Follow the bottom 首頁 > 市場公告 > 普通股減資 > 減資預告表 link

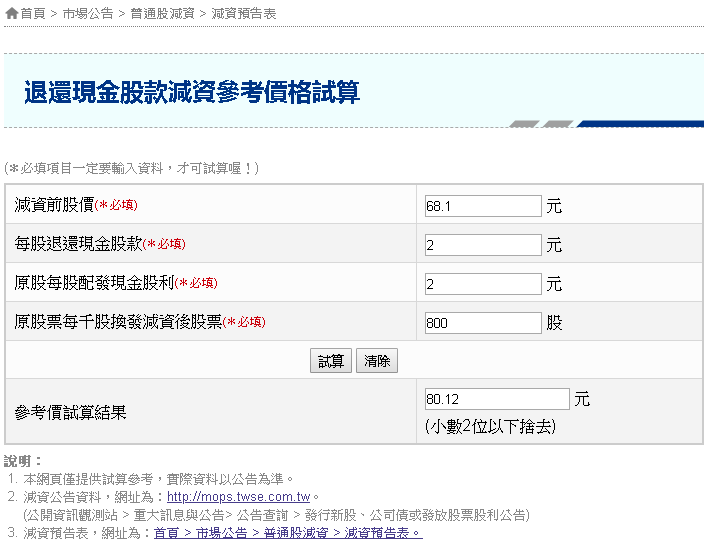(288, 533)
